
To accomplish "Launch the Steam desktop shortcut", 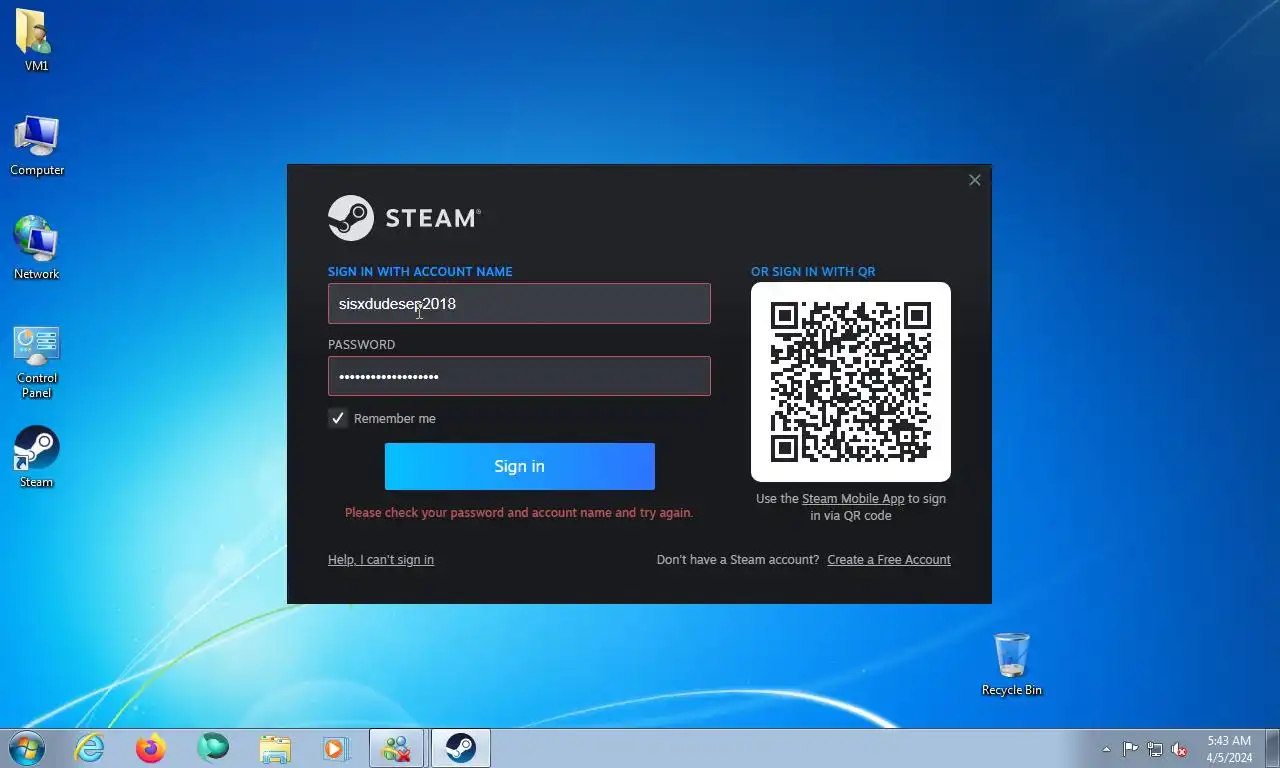I will (x=37, y=457).
